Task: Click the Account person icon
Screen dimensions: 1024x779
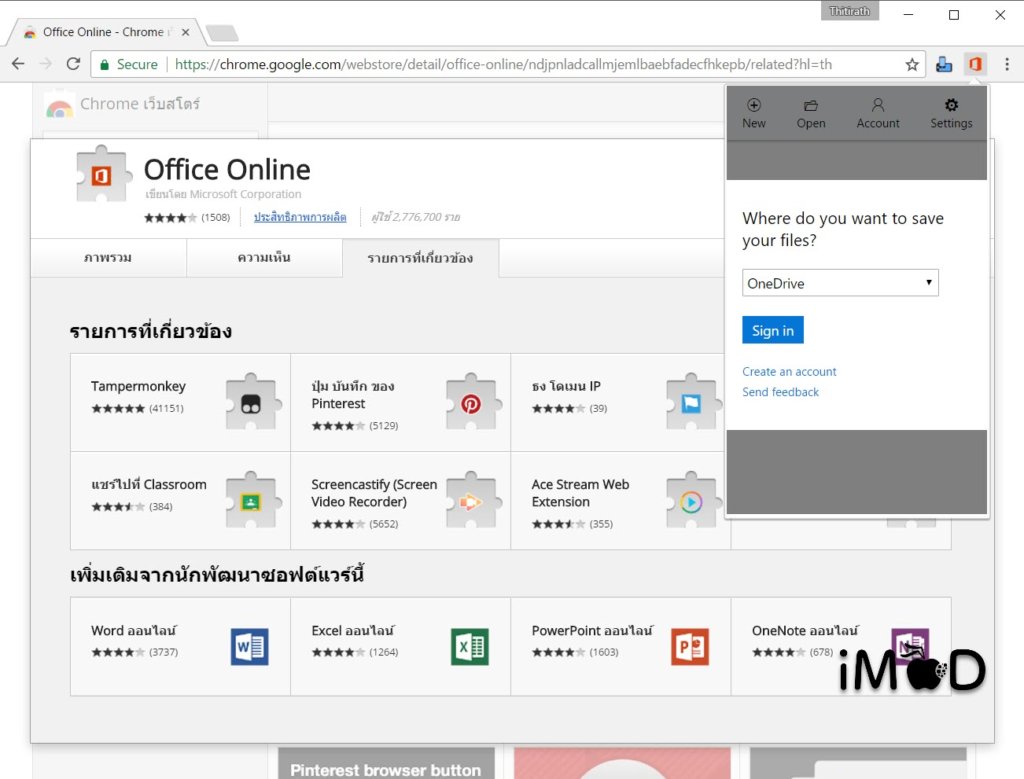Action: pos(878,105)
